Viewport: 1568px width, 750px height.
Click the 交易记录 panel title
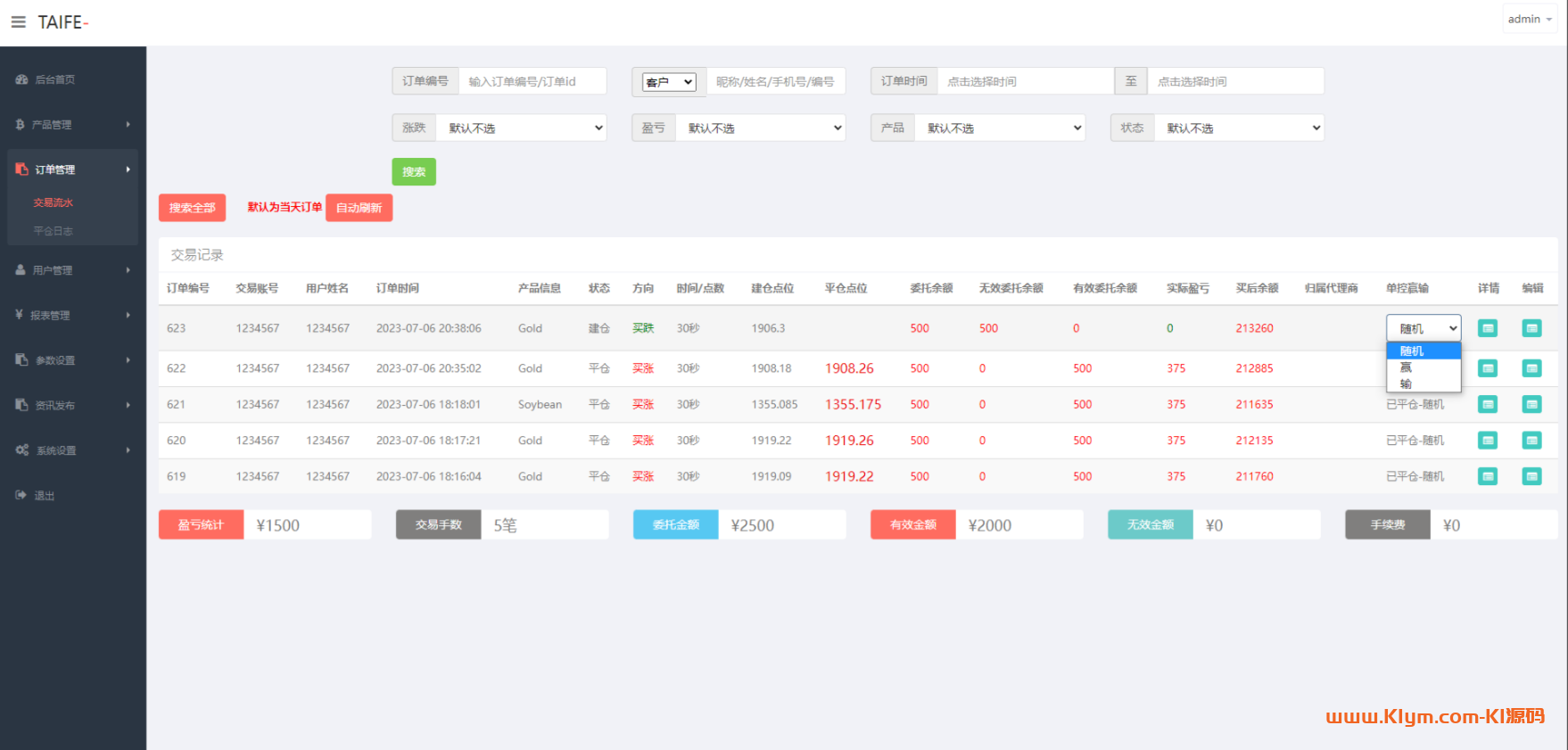click(197, 255)
